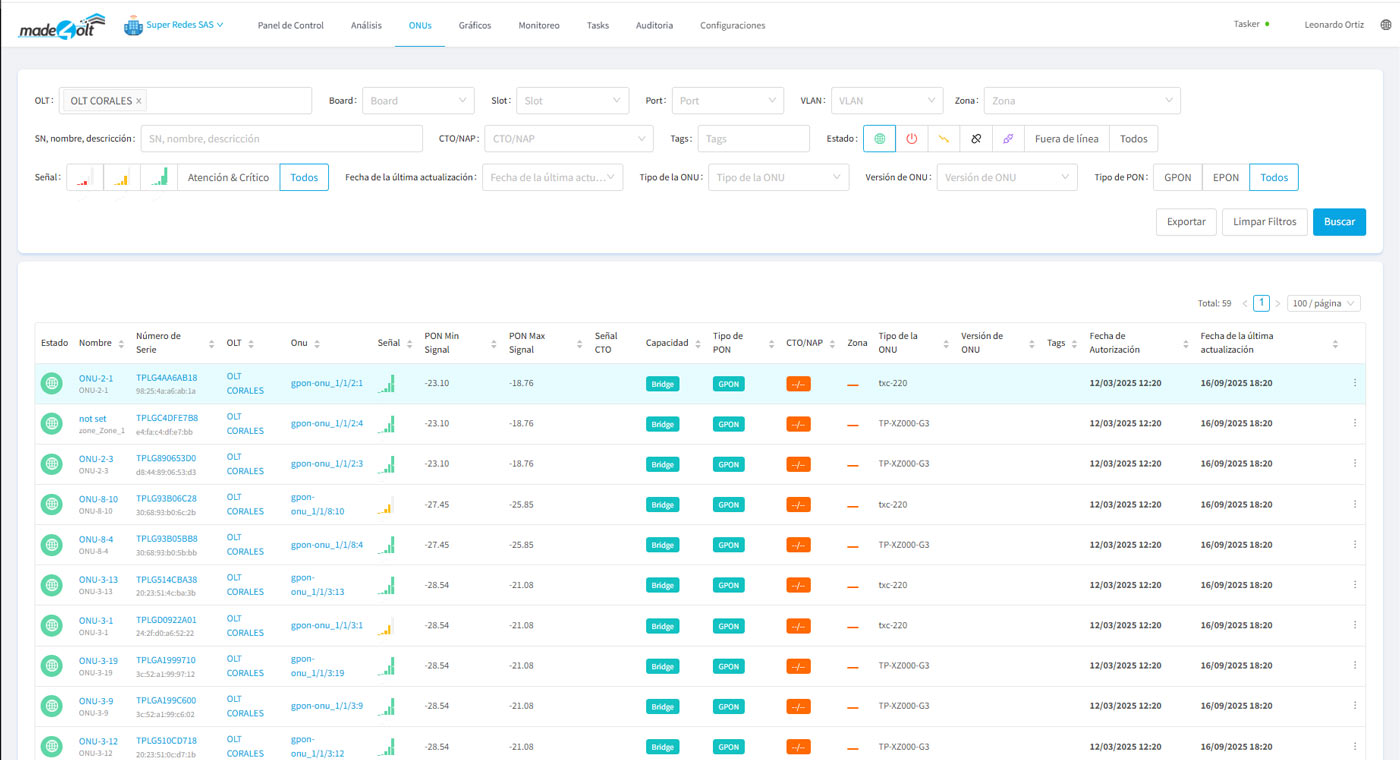Viewport: 1400px width, 760px height.
Task: Select GPON in Tipo de PON
Action: click(x=1177, y=178)
